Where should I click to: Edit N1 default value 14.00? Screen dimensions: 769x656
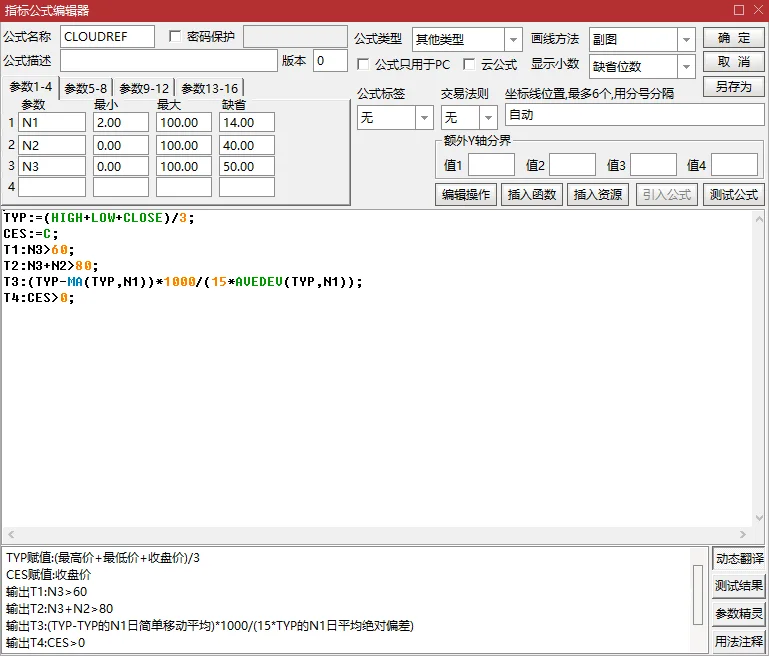pos(247,123)
